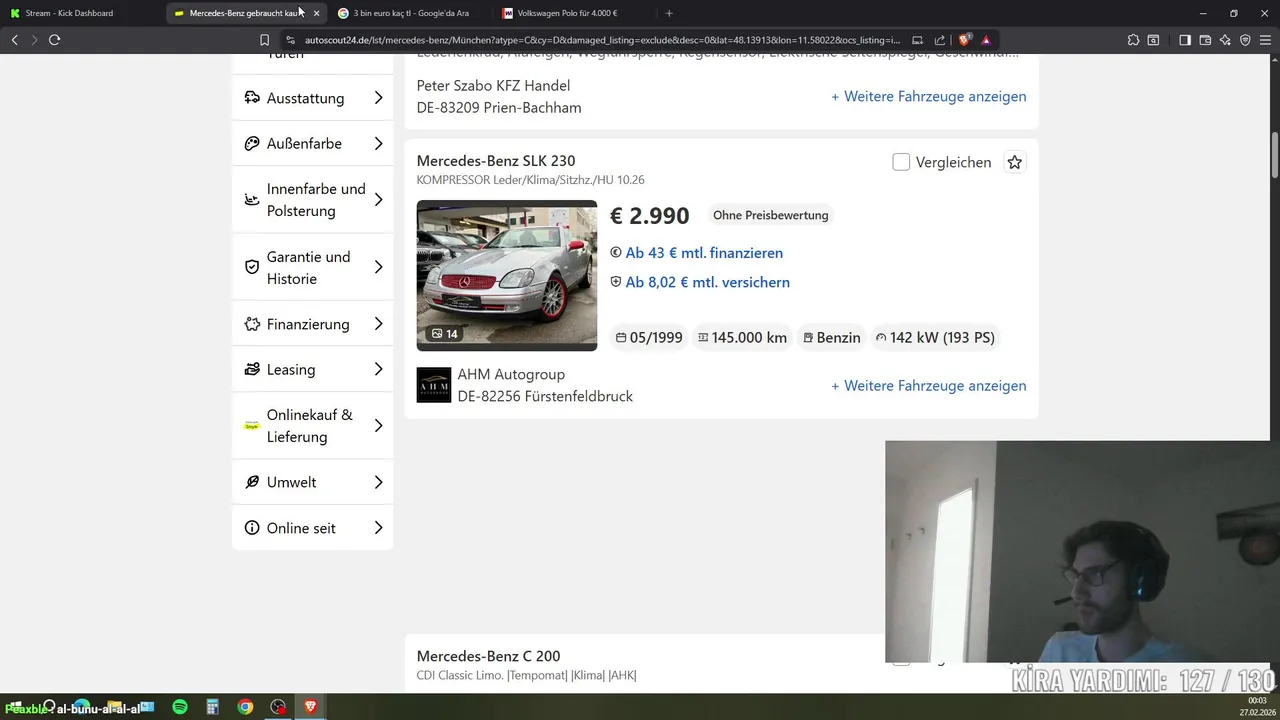
Task: Open the Brave Rewards triangle icon
Action: pyautogui.click(x=986, y=40)
